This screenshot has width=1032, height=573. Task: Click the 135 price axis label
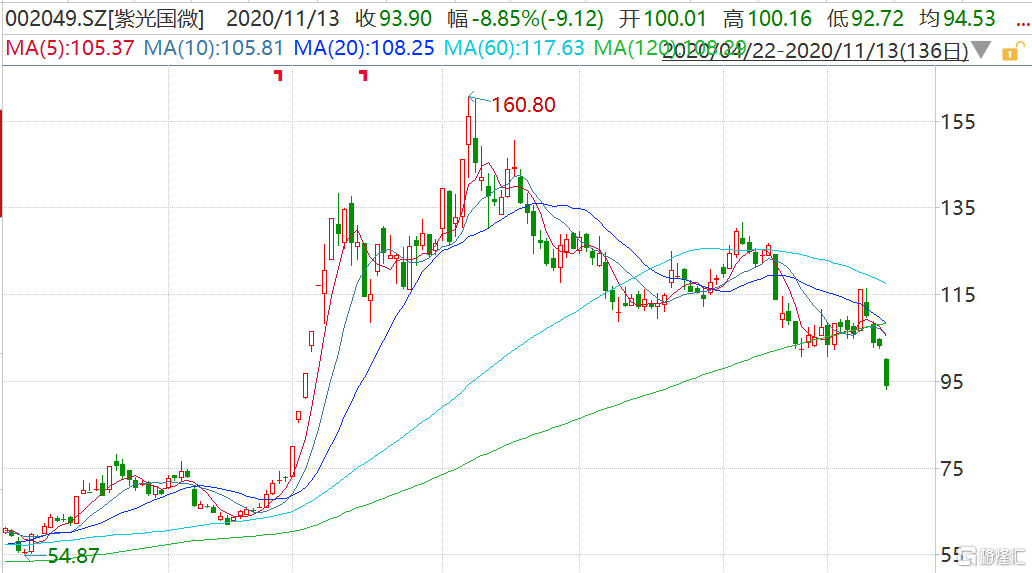[958, 208]
